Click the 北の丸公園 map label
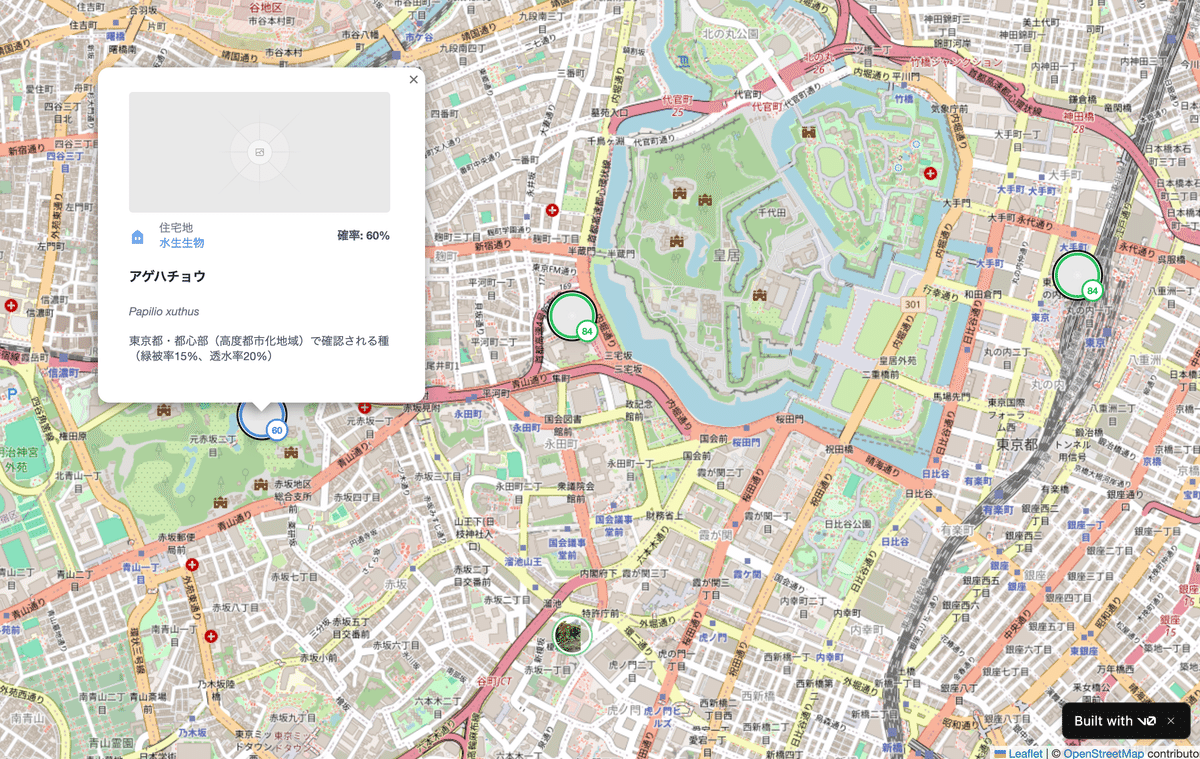1200x759 pixels. click(x=731, y=33)
